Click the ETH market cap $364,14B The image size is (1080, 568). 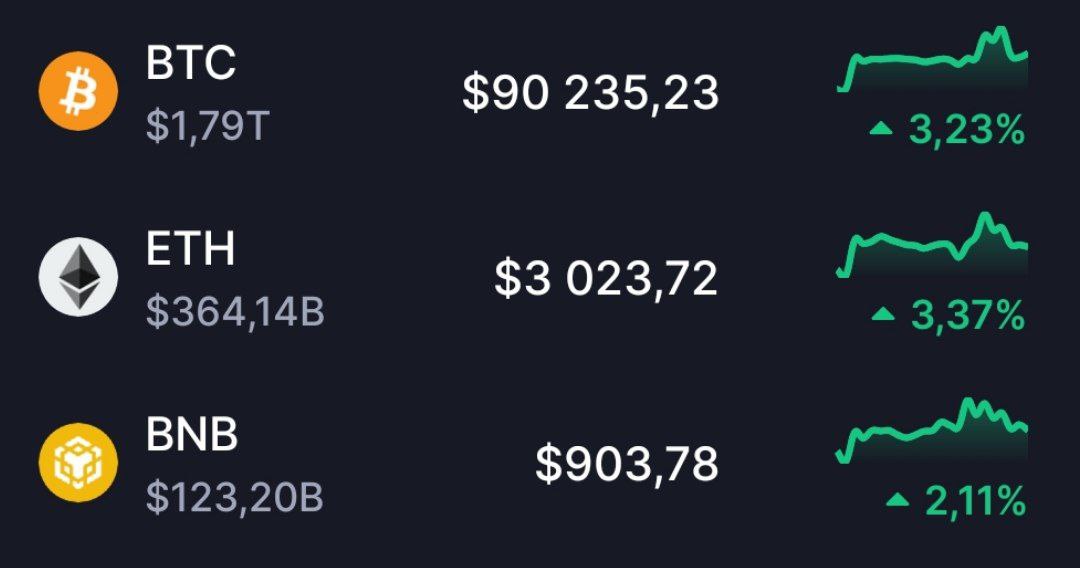coord(235,312)
